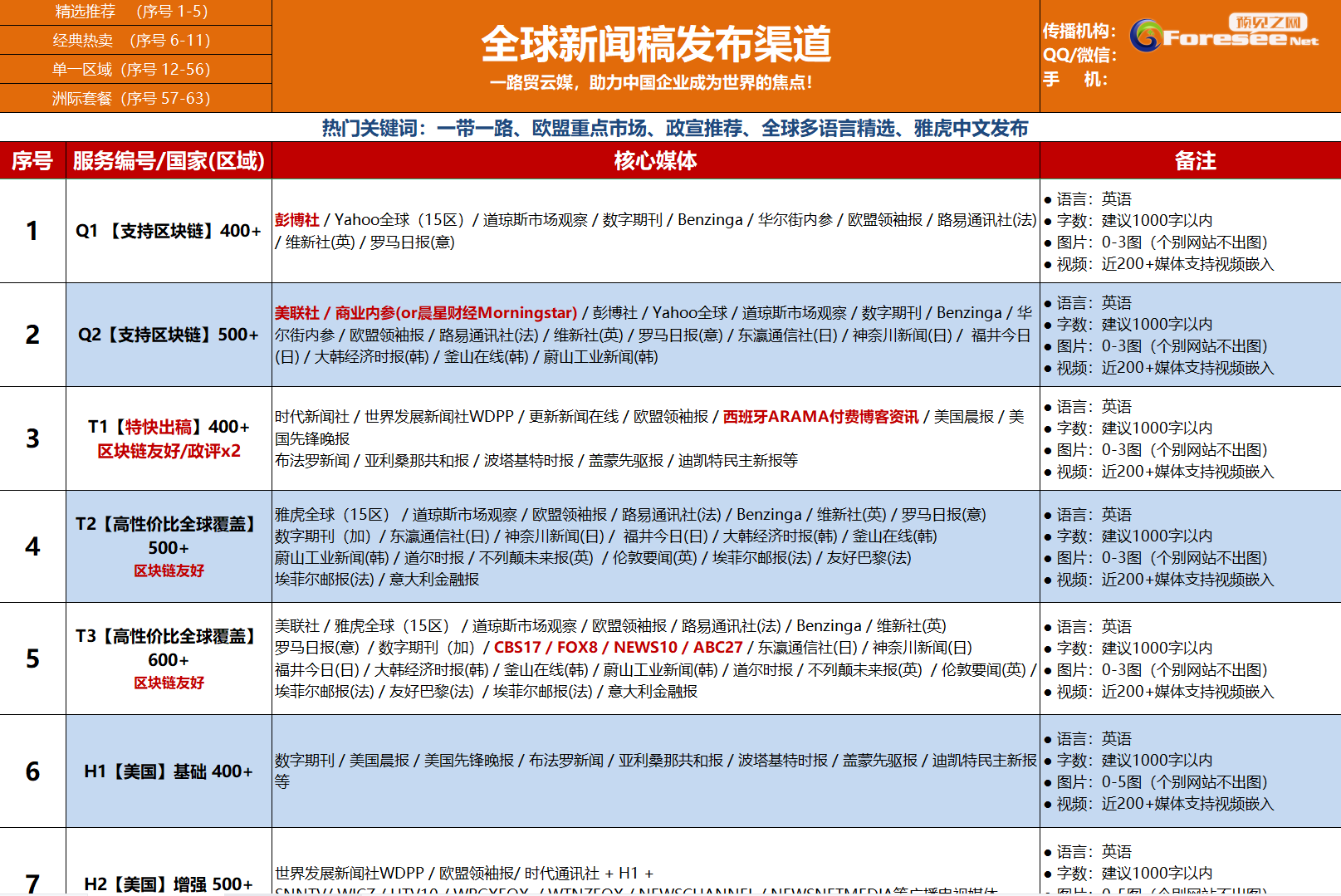
Task: Click the ForeSee Net logo
Action: (x=1224, y=35)
